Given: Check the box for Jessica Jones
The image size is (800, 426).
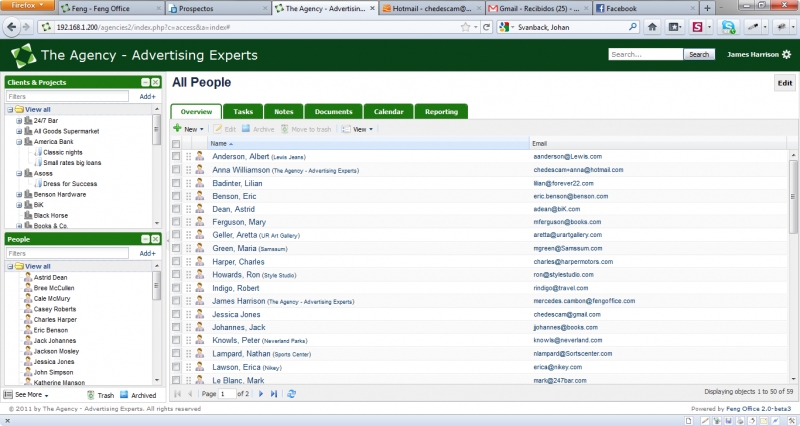Looking at the screenshot, I should (176, 314).
